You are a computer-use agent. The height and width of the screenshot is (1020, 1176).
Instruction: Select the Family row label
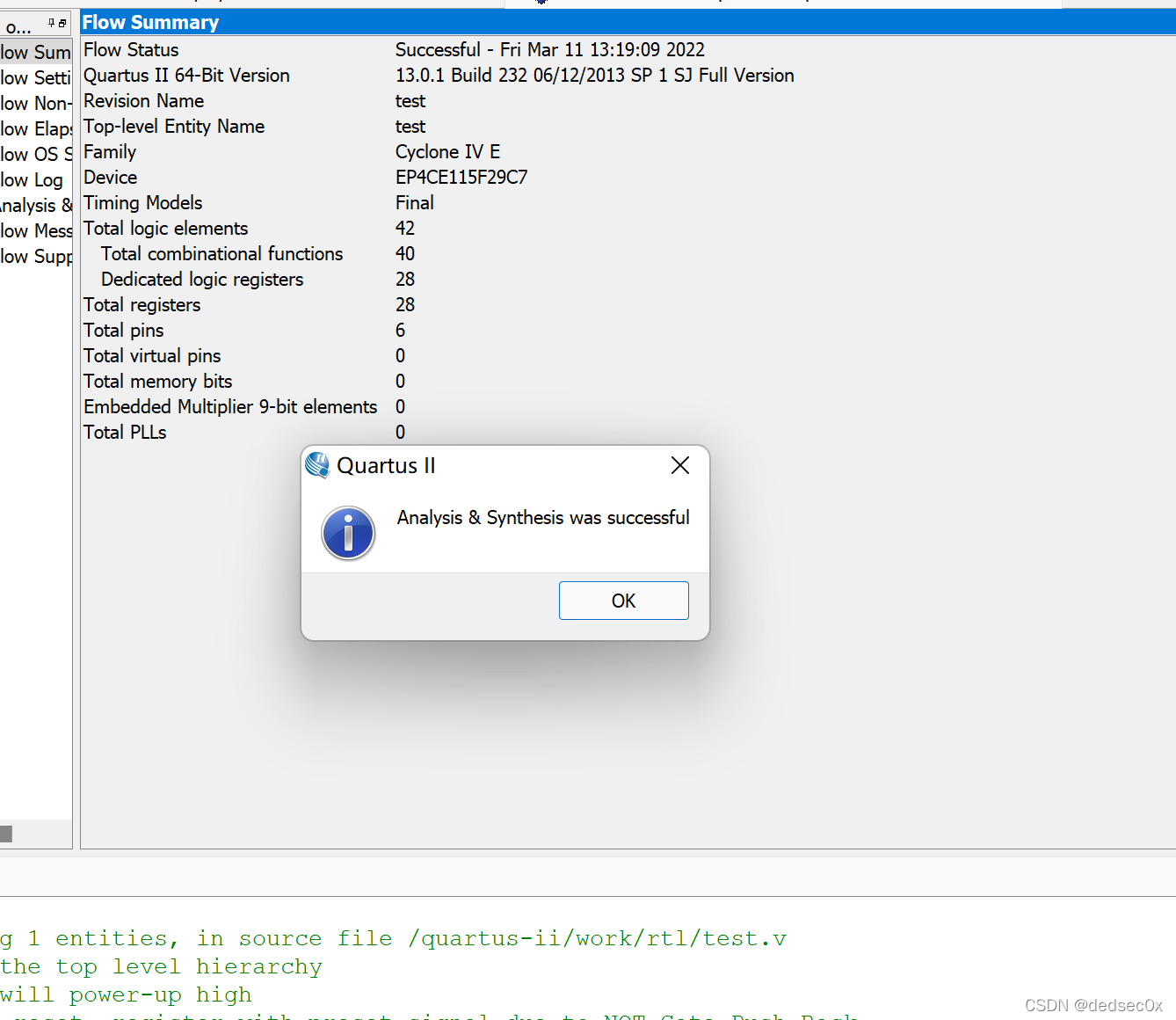[x=110, y=152]
